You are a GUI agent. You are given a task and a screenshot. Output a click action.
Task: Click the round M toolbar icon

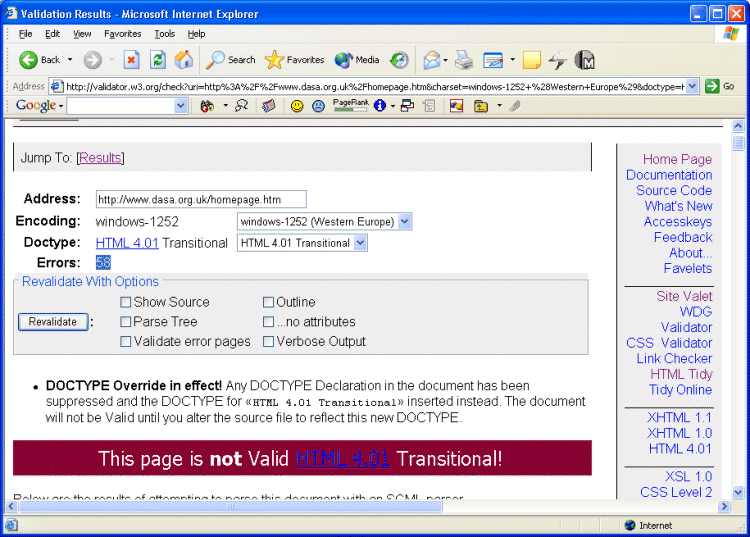pos(584,60)
